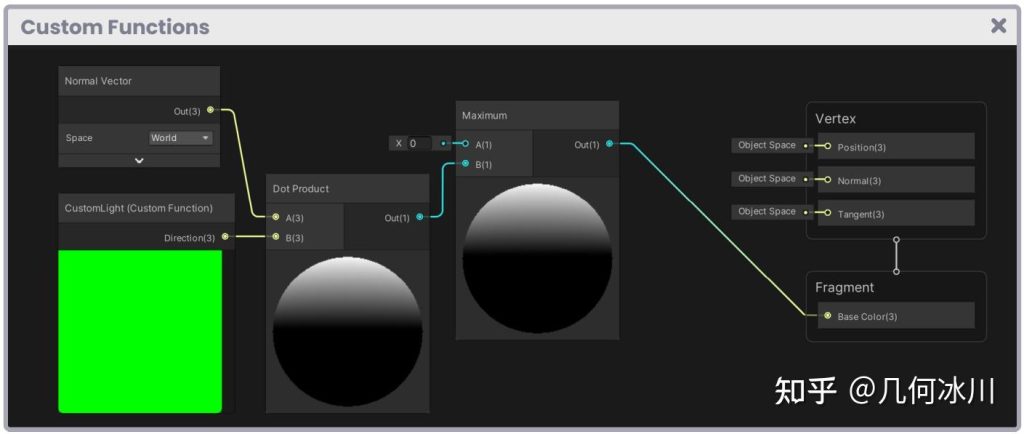Click the Base Color(3) label

pos(867,317)
